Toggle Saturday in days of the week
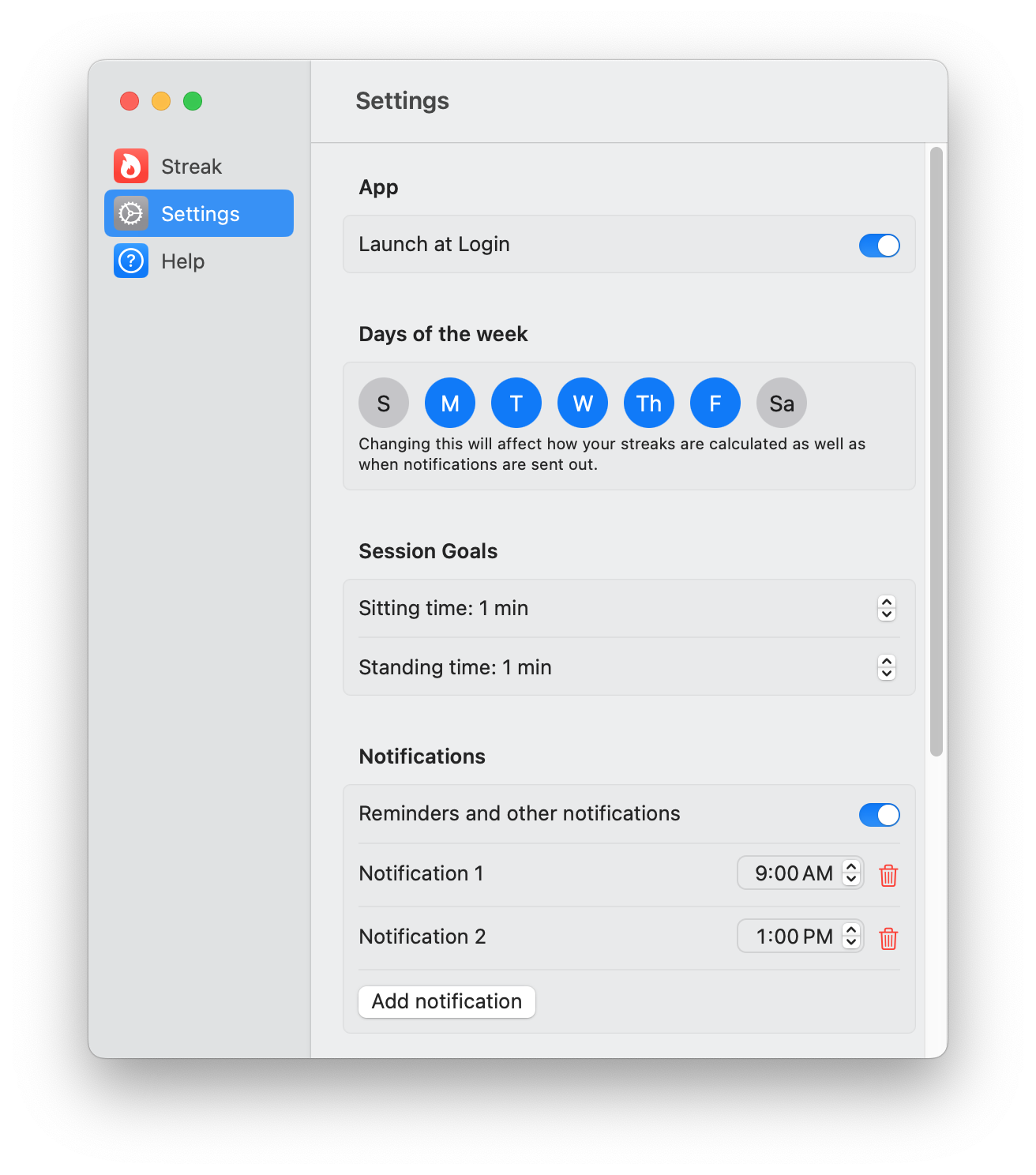The width and height of the screenshot is (1036, 1175). (x=782, y=403)
